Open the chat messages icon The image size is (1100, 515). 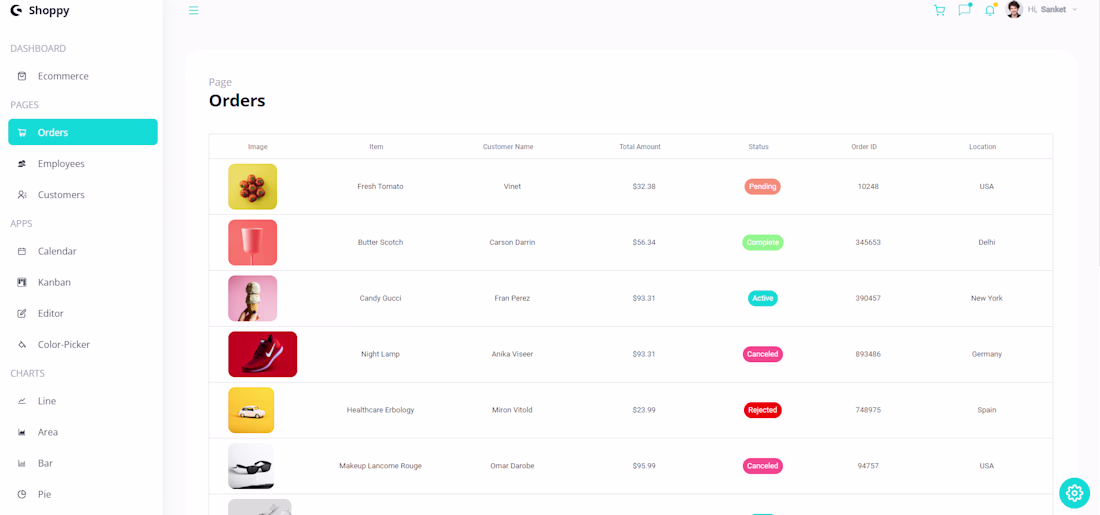965,10
